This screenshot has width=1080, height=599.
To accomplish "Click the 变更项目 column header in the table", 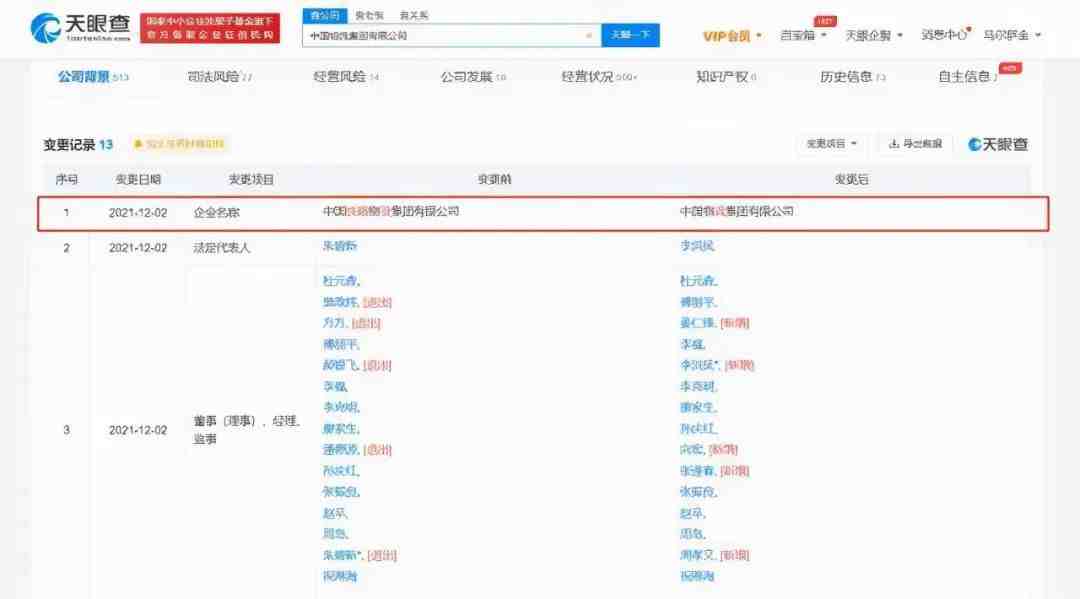I will pos(251,180).
